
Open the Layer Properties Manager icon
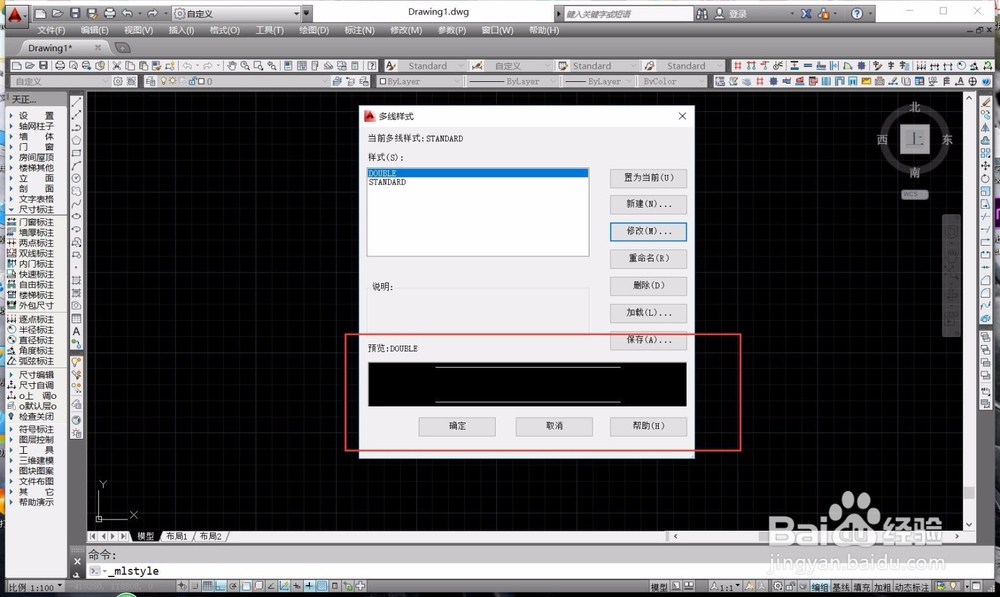pos(150,81)
